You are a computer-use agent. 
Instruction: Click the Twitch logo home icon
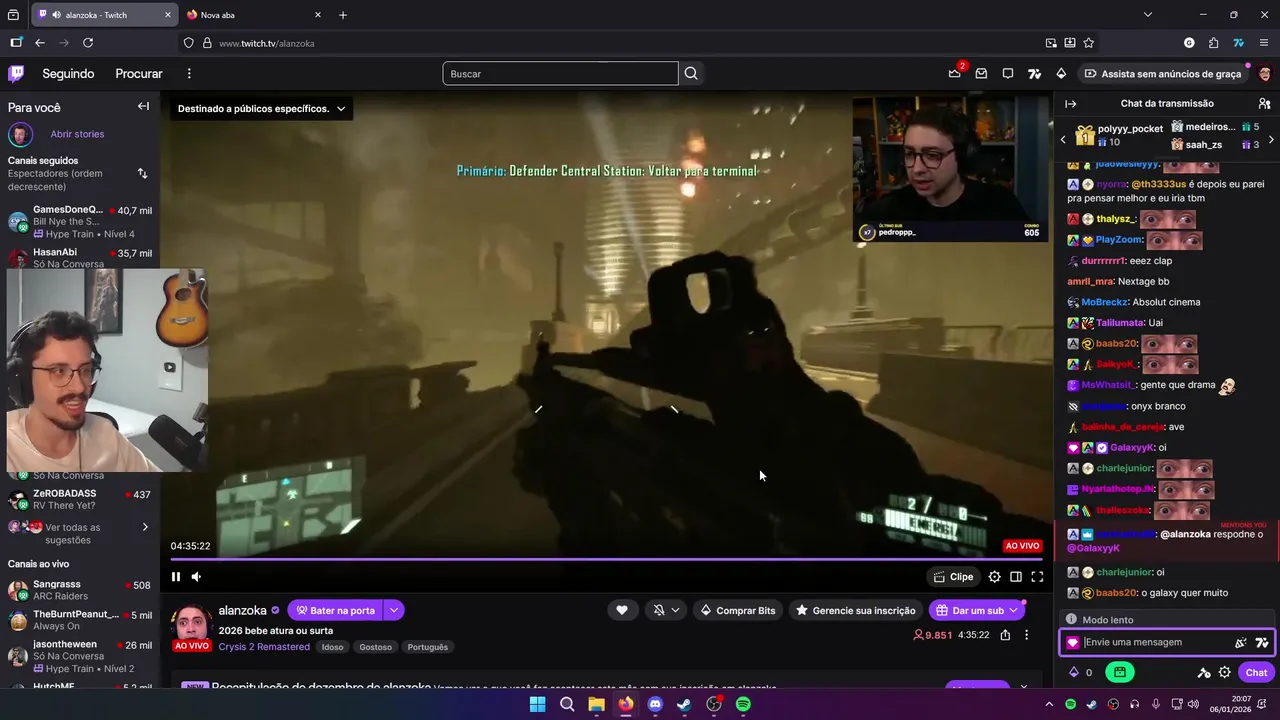coord(16,73)
